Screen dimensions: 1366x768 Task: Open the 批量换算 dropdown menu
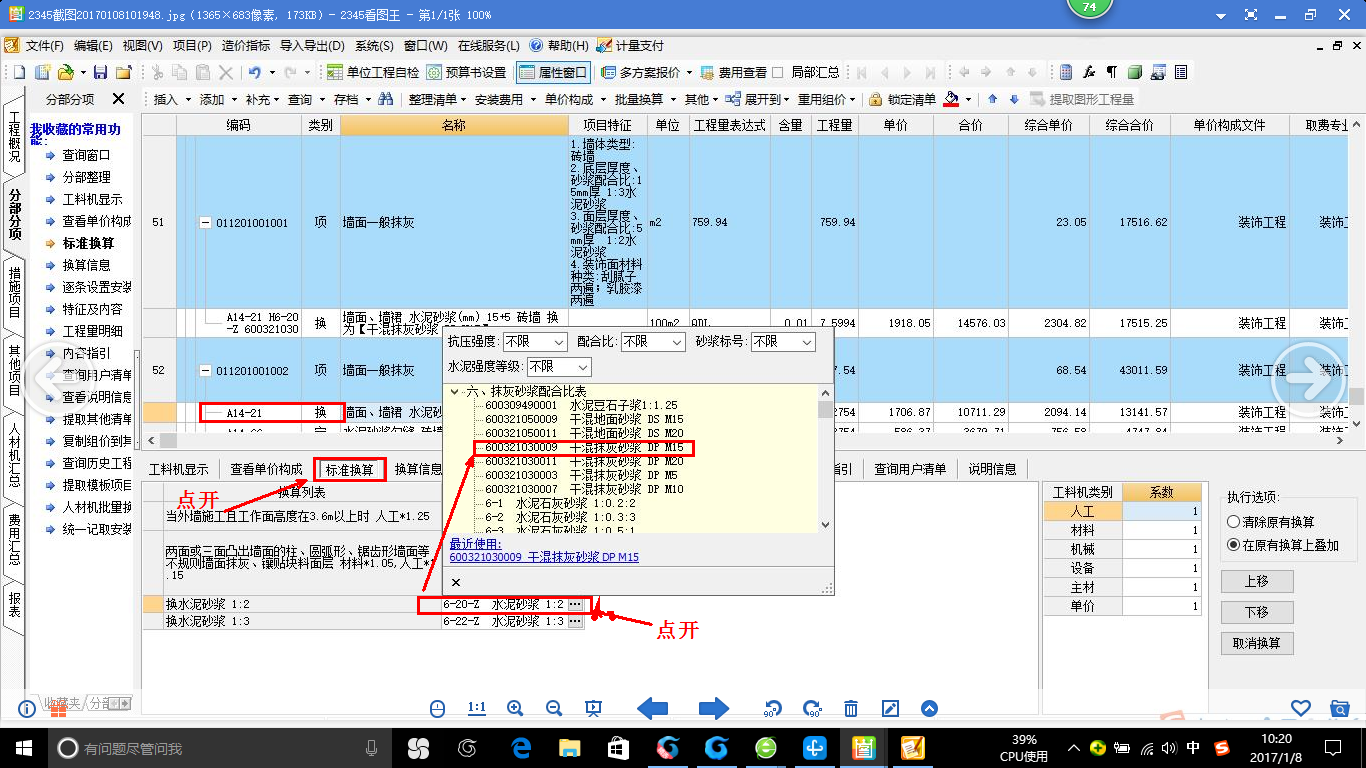point(644,99)
